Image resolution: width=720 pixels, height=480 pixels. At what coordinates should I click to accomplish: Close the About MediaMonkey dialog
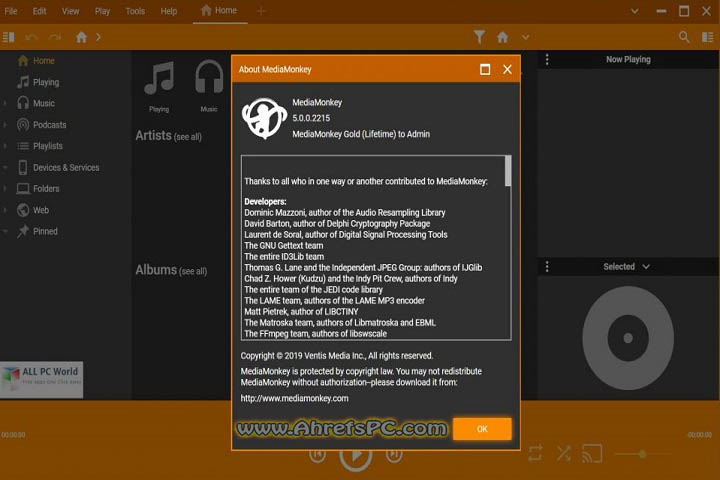click(x=507, y=69)
